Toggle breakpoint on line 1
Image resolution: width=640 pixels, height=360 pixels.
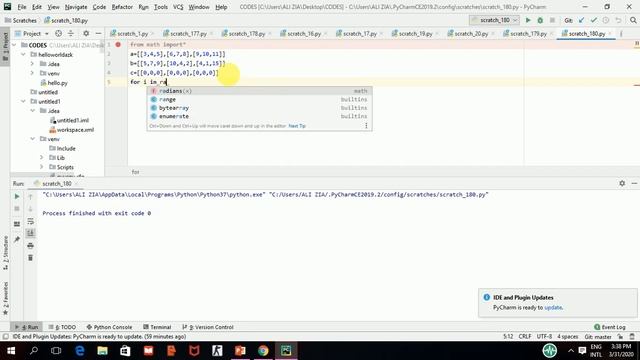tap(118, 44)
